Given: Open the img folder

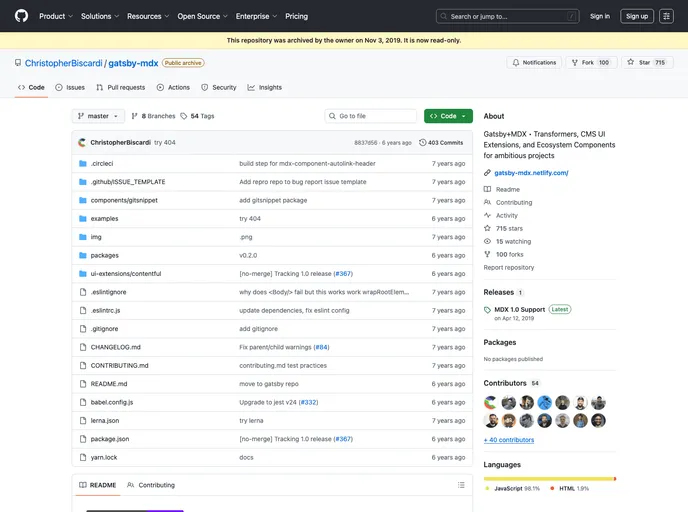Looking at the screenshot, I should click(96, 237).
